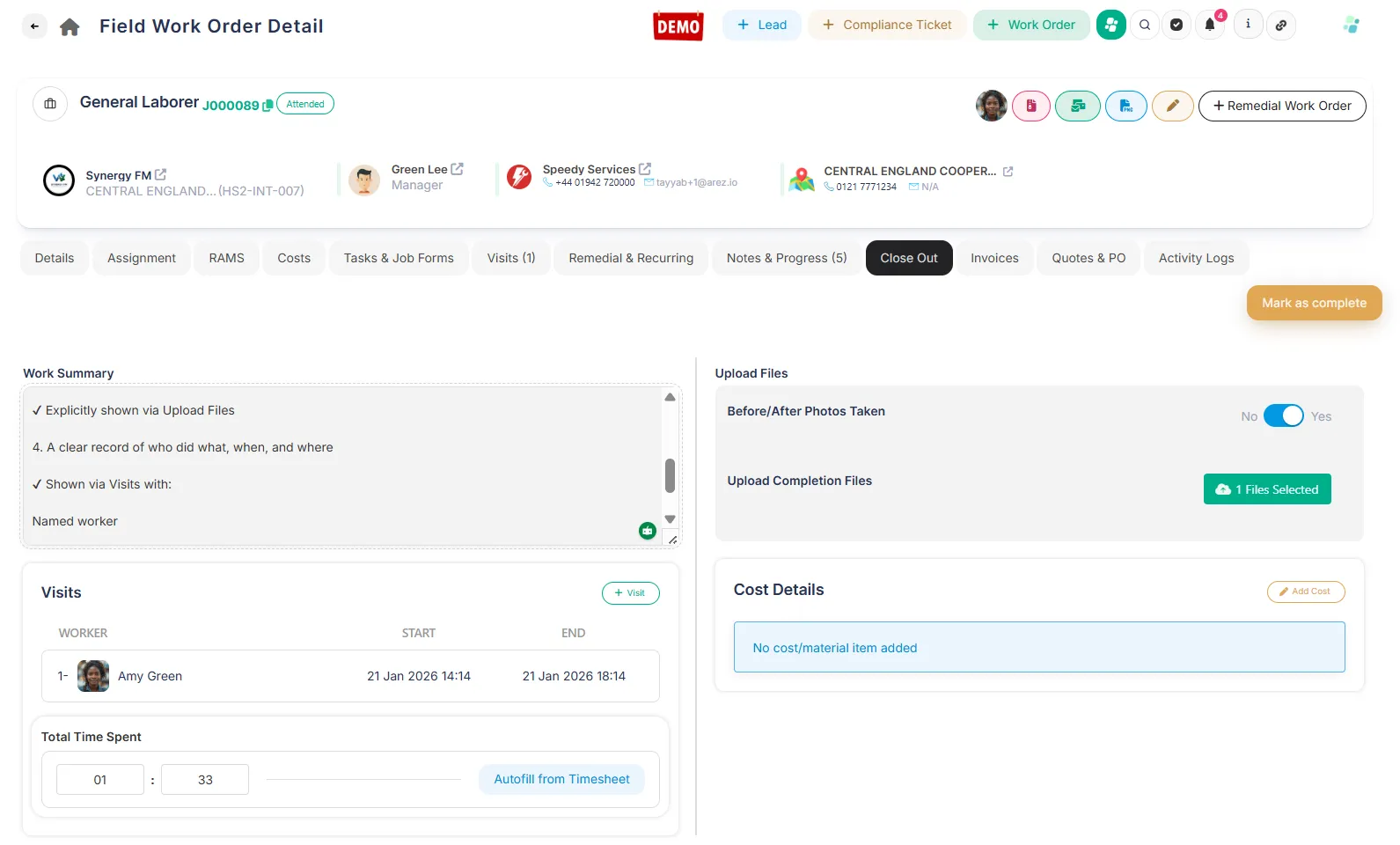Click the back arrow button
This screenshot has width=1400, height=845.
pos(34,26)
